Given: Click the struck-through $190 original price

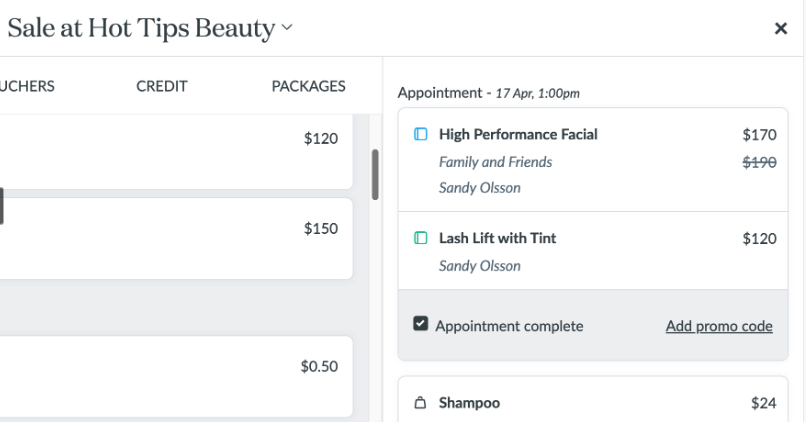Looking at the screenshot, I should [759, 162].
